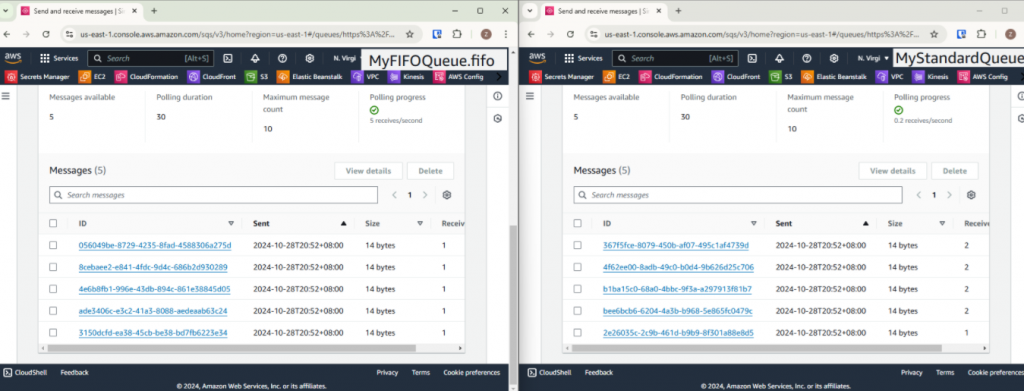Open message ID bee6bcb6 link in Standard queue
The image size is (1024, 391).
678,311
